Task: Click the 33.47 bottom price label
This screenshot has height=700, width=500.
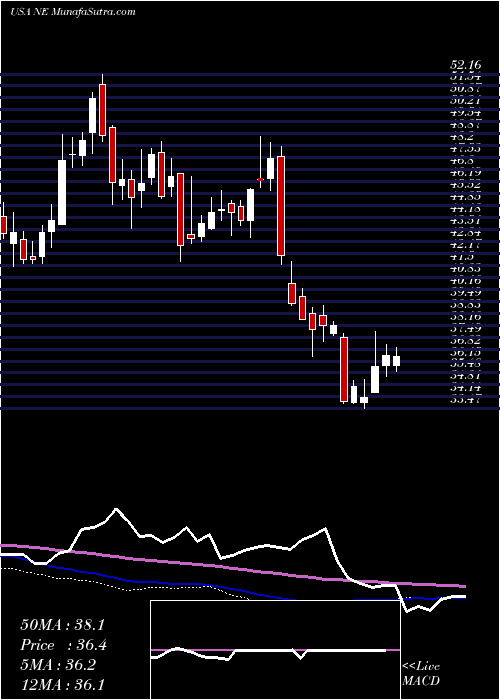Action: point(465,400)
